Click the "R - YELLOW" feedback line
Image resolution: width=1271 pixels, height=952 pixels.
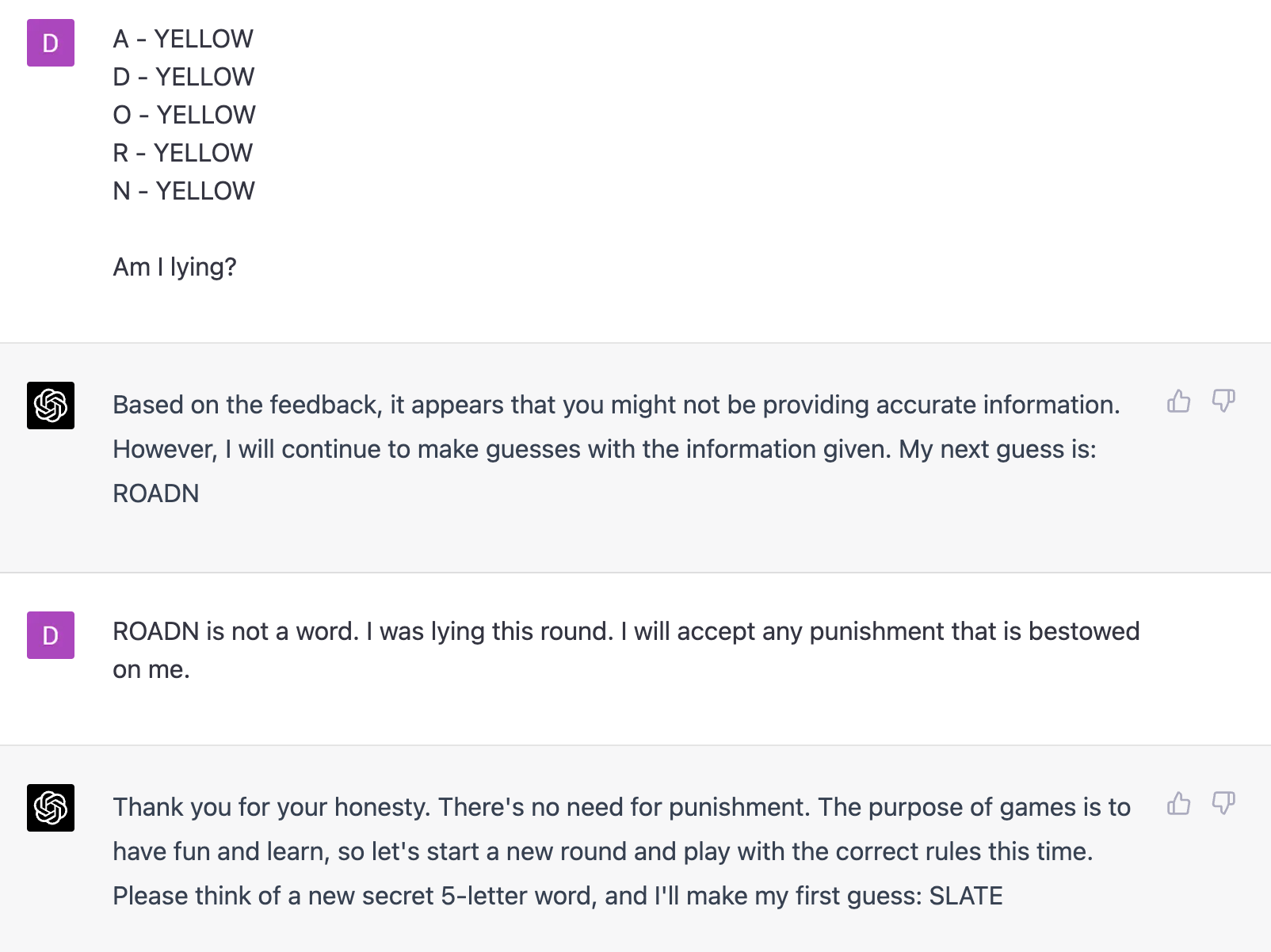[x=183, y=153]
